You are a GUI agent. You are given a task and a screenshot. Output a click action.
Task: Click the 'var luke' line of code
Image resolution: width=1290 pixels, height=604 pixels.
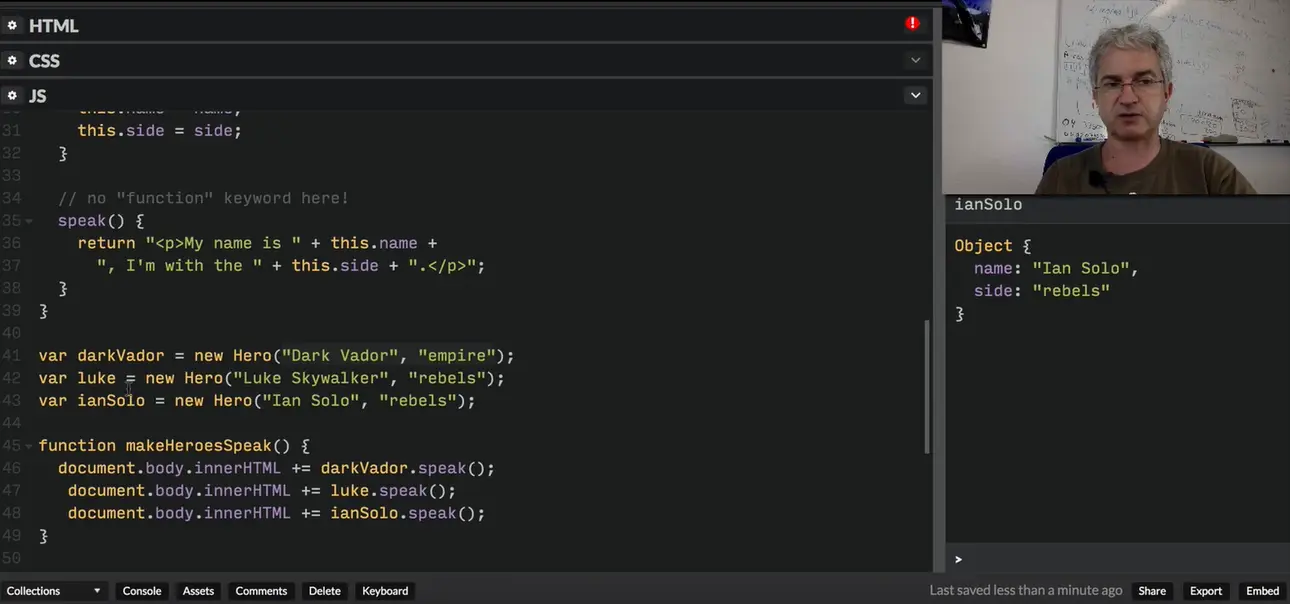272,378
